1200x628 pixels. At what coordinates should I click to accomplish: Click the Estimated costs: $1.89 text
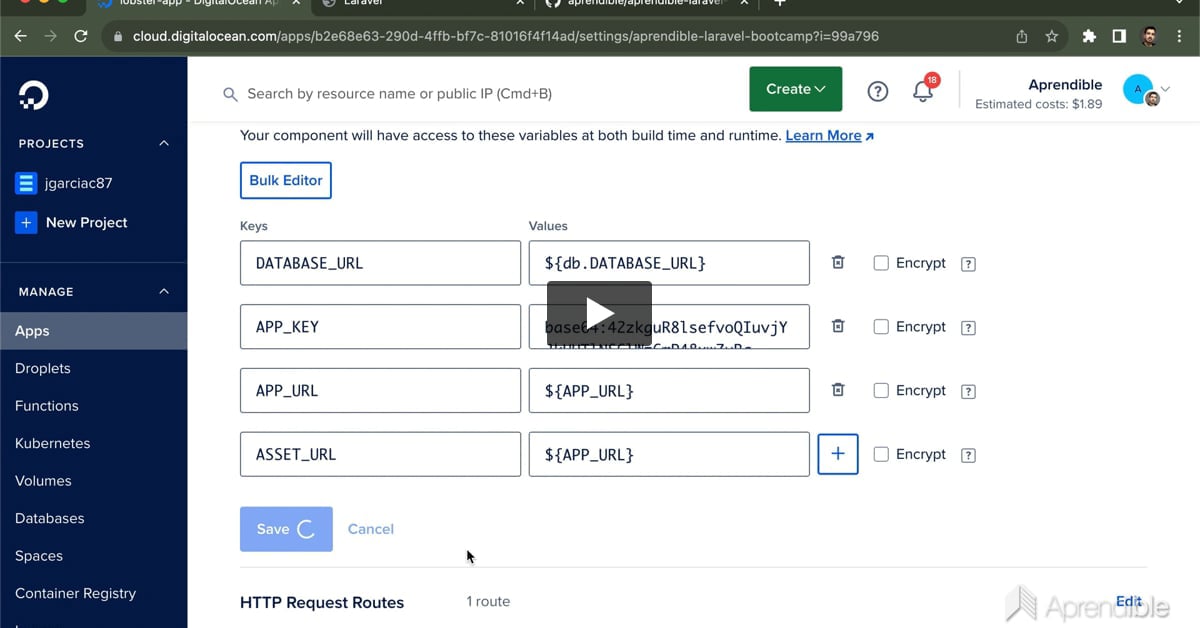1038,104
